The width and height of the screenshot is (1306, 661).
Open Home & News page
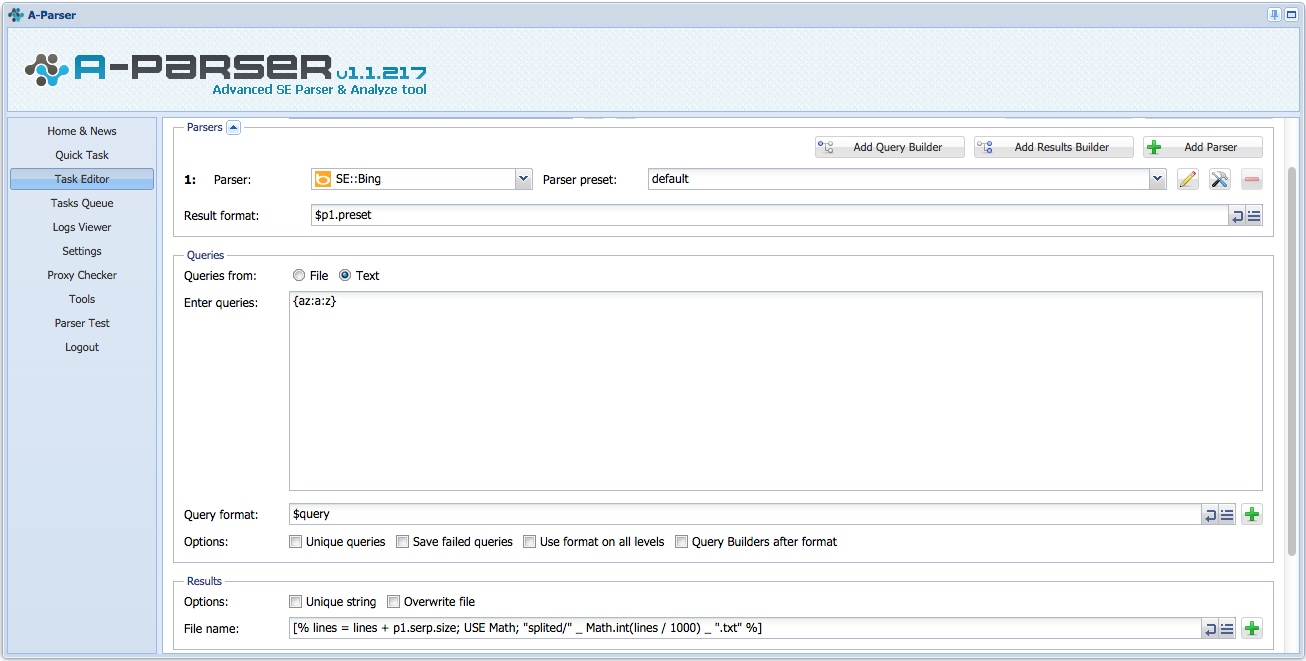point(82,131)
